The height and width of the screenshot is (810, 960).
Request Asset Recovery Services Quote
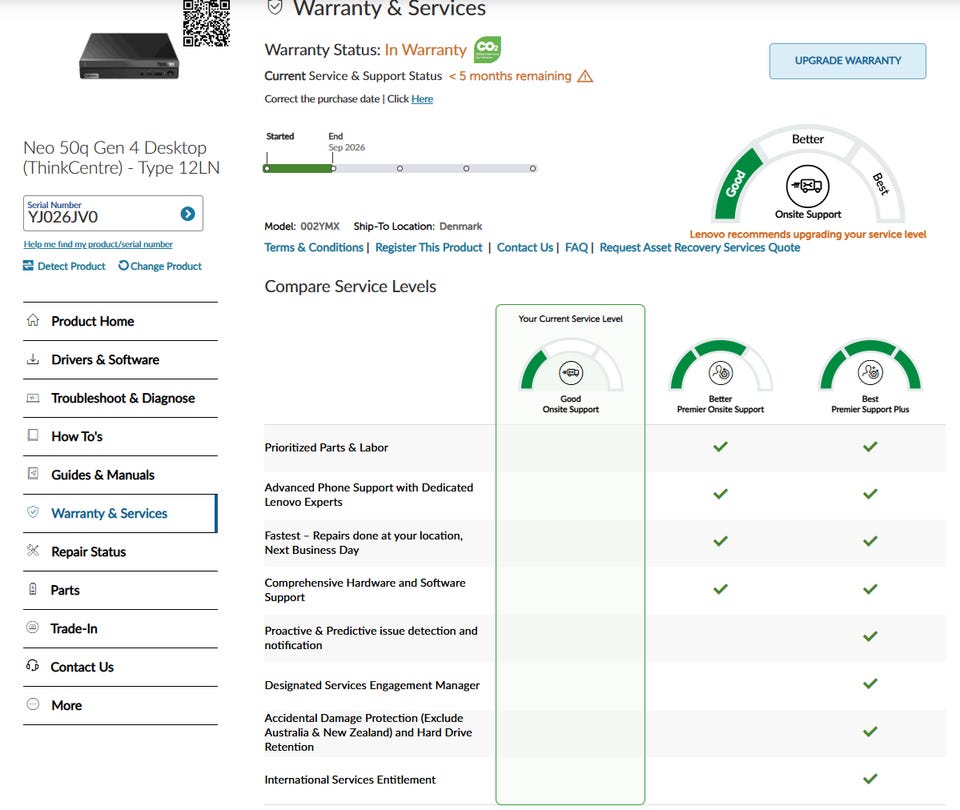[700, 247]
